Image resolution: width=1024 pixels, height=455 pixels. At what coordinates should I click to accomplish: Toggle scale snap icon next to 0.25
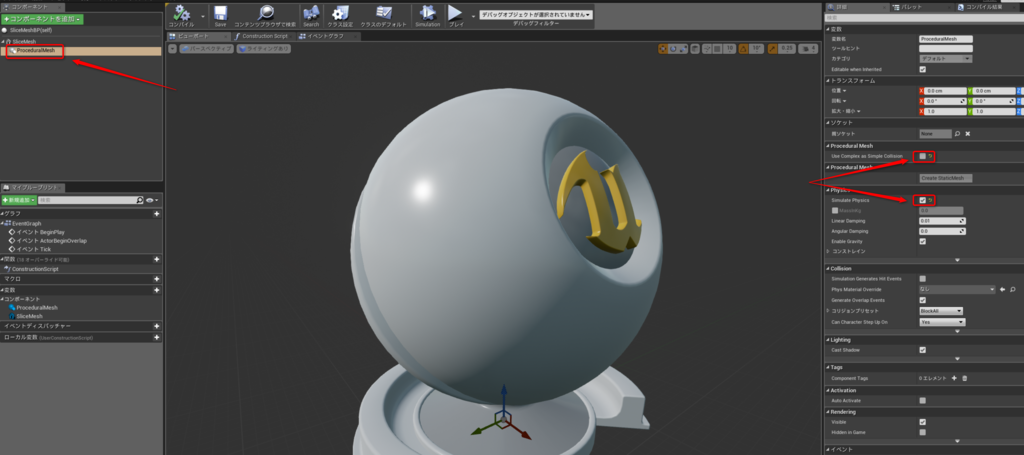click(x=773, y=48)
